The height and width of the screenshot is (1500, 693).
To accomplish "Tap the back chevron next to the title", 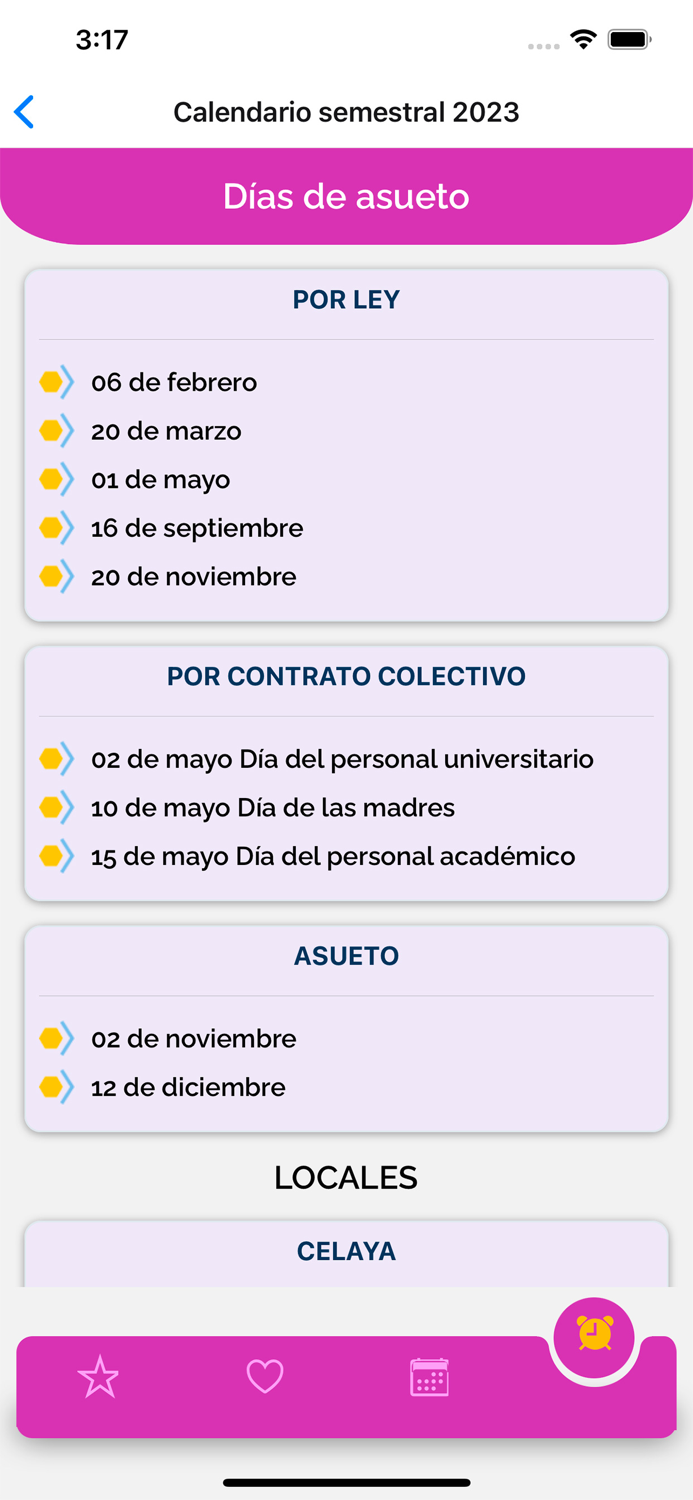I will (25, 112).
